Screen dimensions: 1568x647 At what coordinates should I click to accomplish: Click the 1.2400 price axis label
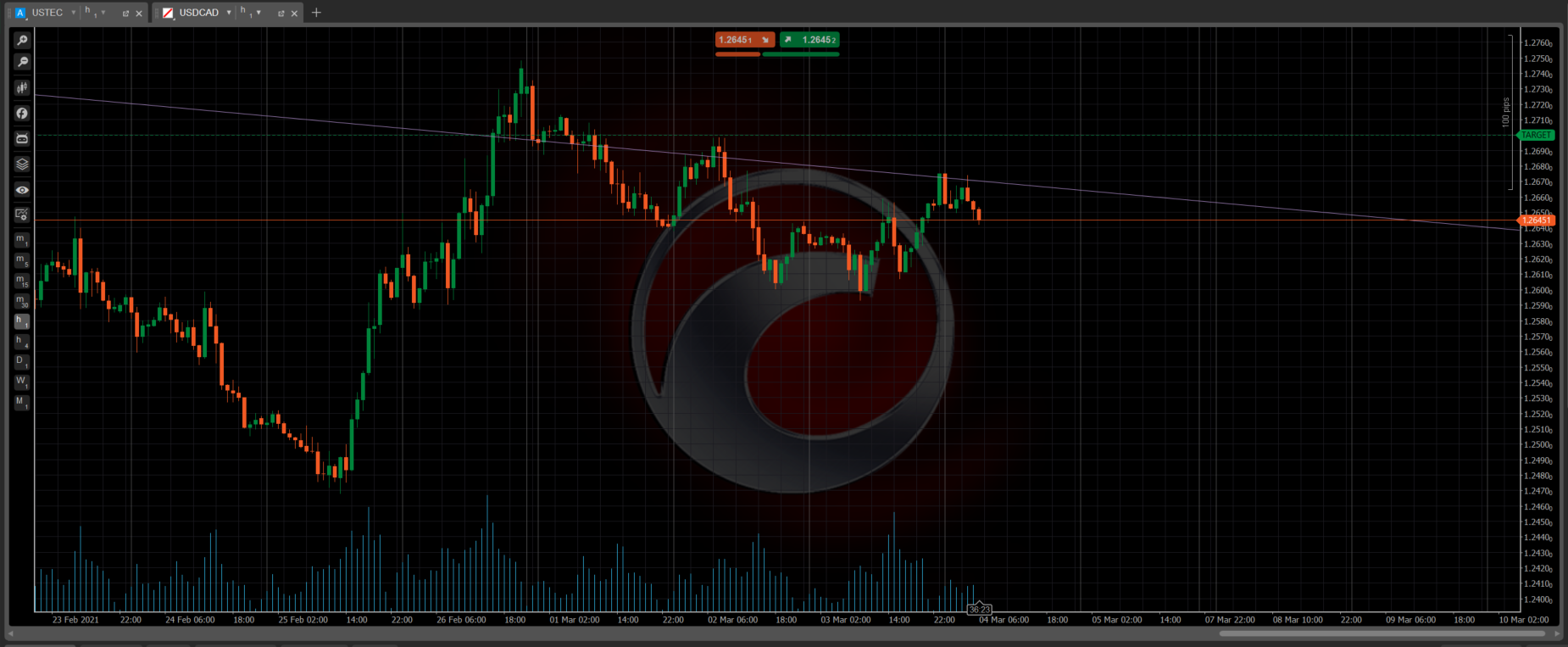tap(1537, 600)
